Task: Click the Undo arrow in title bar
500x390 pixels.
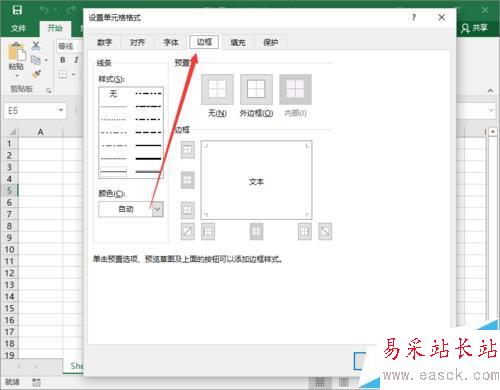Action: [44, 10]
